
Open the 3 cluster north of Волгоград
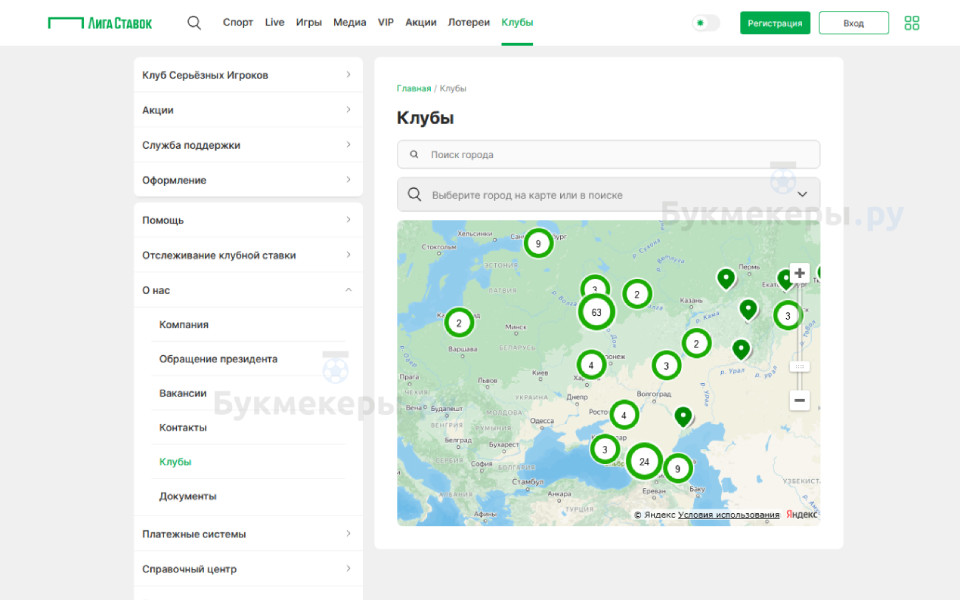[666, 366]
